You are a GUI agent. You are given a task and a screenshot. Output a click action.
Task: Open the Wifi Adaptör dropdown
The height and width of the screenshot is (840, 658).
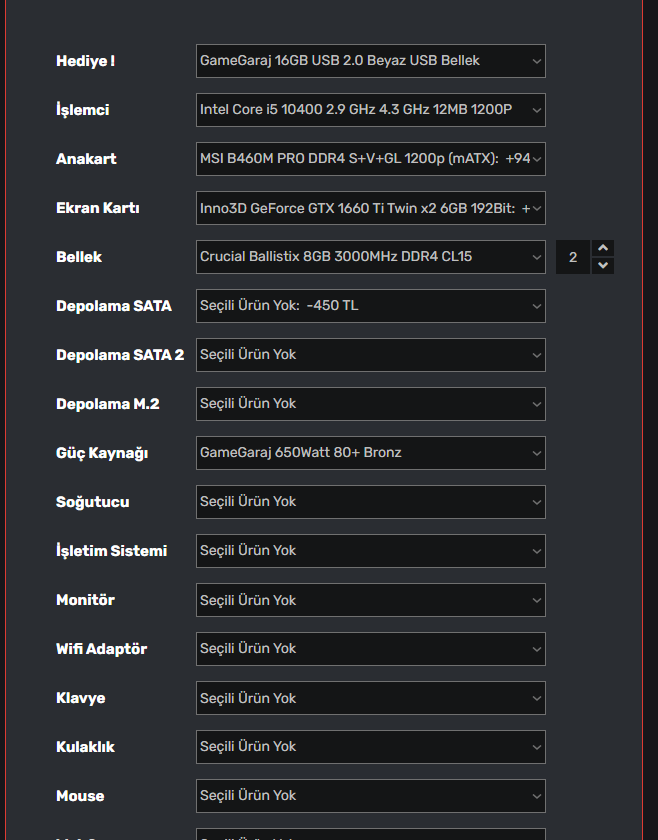[370, 649]
